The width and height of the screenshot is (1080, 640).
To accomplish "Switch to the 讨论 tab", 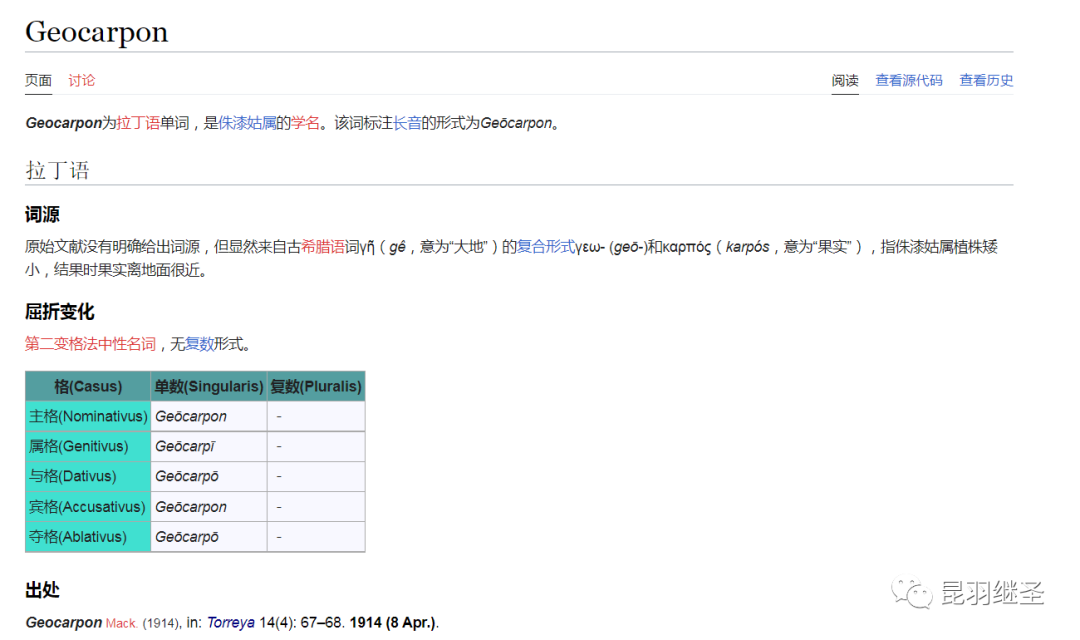I will point(81,81).
